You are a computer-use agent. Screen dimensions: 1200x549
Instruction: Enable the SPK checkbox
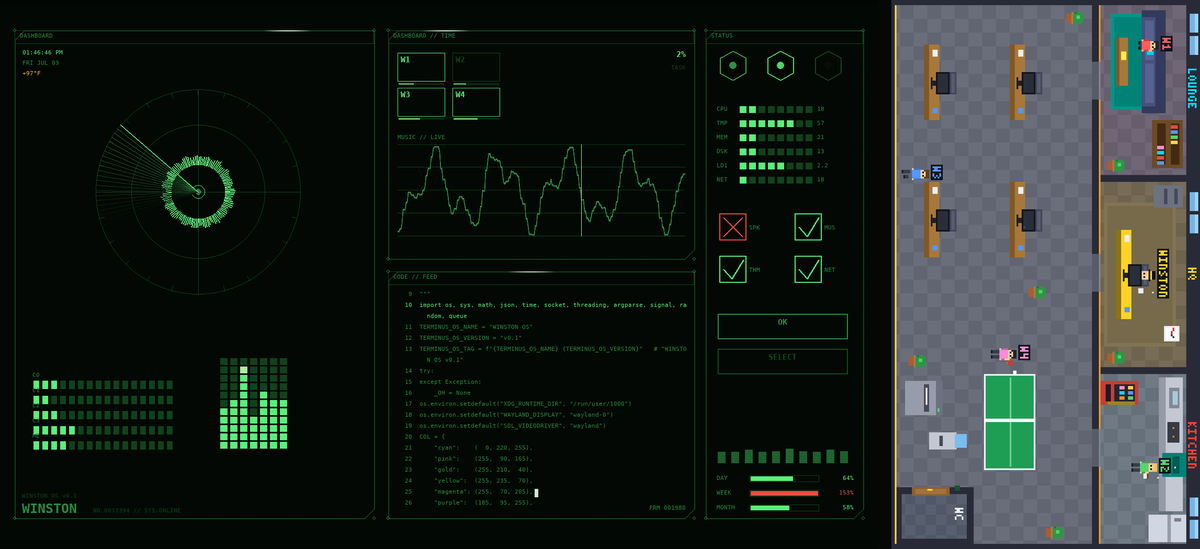pos(733,227)
